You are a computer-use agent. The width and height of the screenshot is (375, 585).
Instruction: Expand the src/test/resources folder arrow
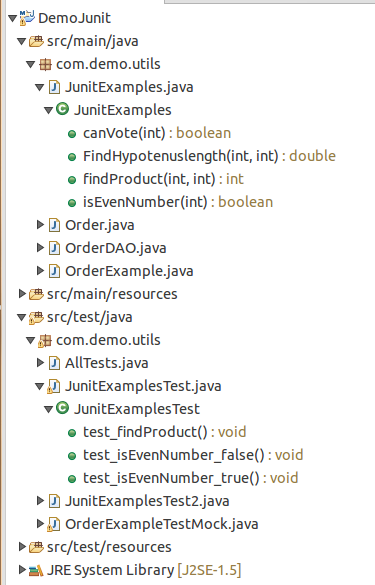[x=22, y=547]
